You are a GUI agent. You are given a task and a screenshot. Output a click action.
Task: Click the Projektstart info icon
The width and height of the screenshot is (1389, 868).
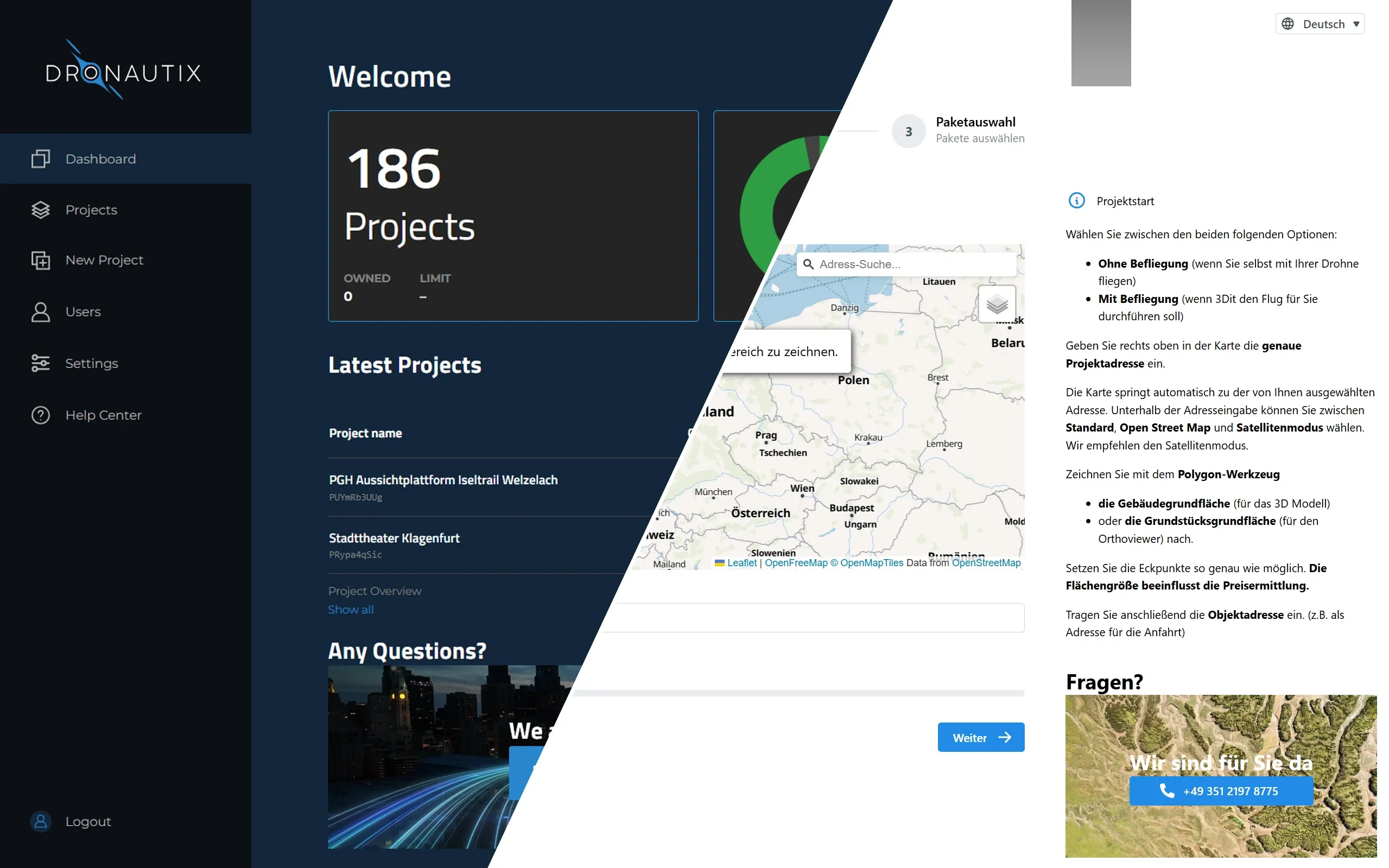pos(1076,200)
